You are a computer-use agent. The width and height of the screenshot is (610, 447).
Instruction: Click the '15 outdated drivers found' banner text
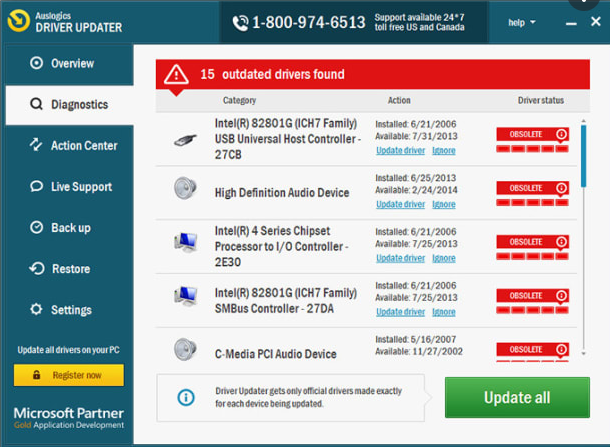(x=272, y=74)
